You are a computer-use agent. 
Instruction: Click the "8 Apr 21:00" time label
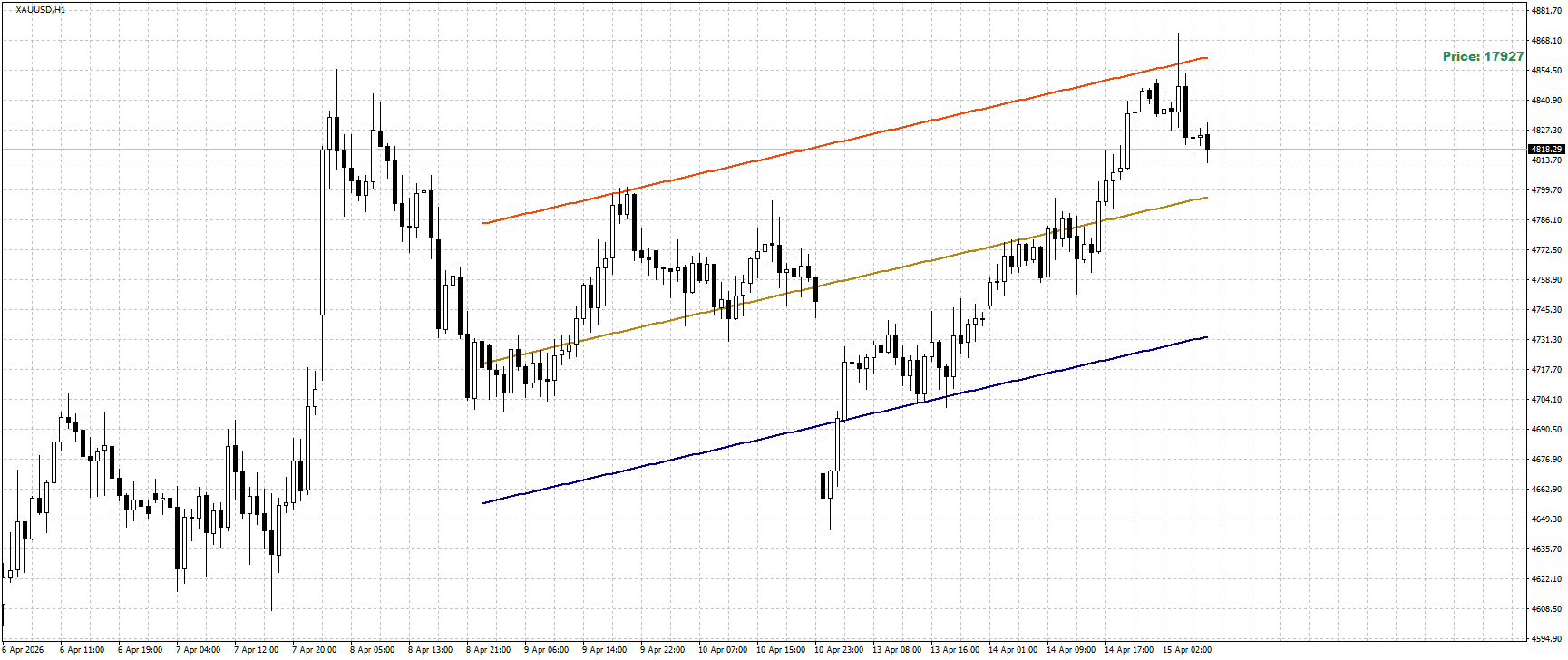pos(488,650)
